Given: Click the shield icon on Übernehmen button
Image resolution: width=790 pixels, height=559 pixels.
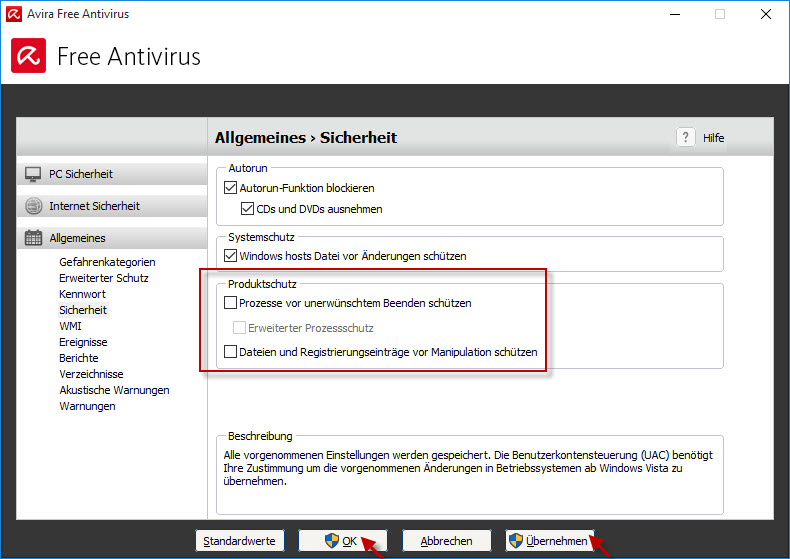Looking at the screenshot, I should click(516, 541).
